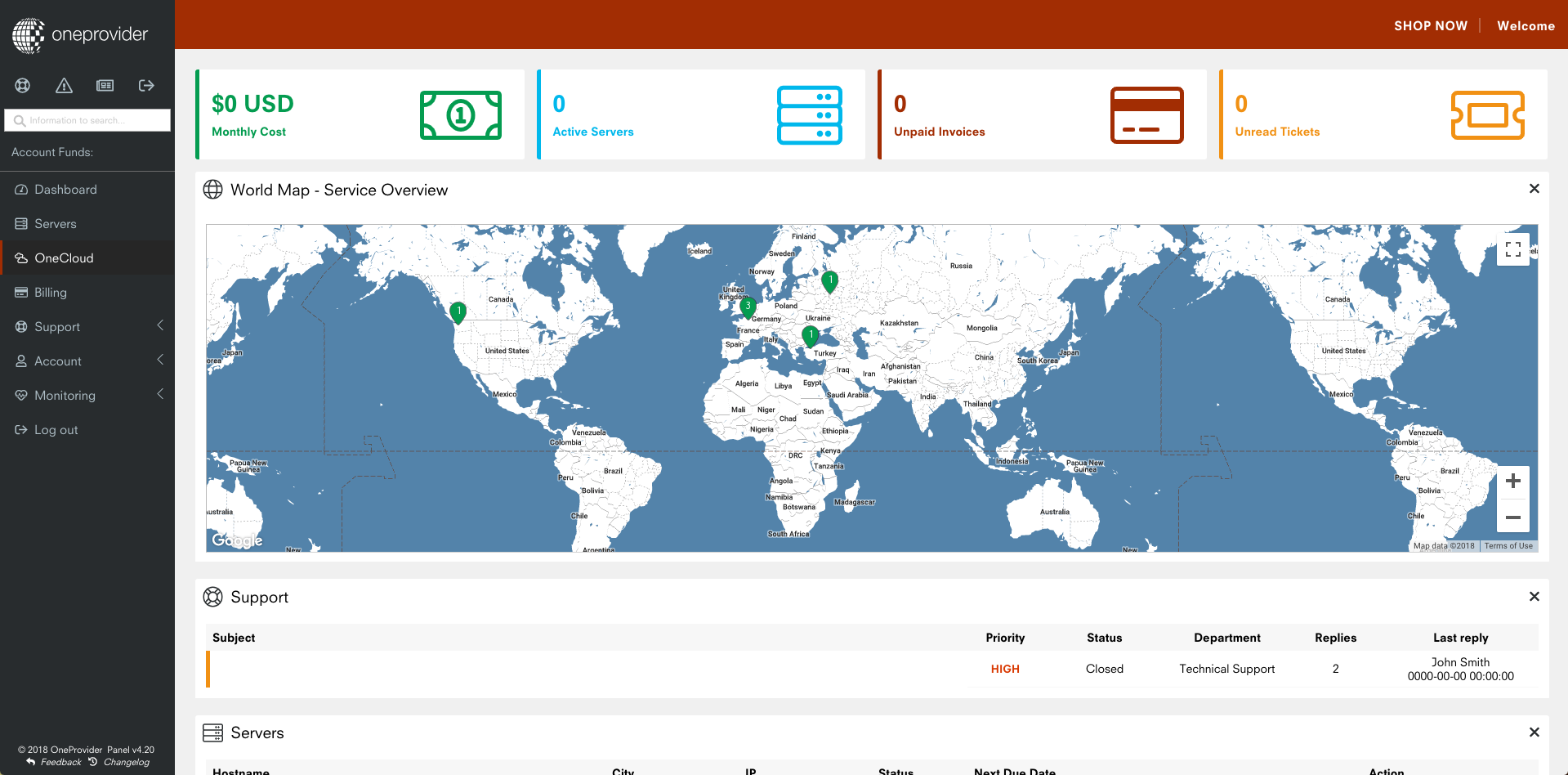Zoom in the map with plus button
1568x775 pixels.
[x=1512, y=481]
